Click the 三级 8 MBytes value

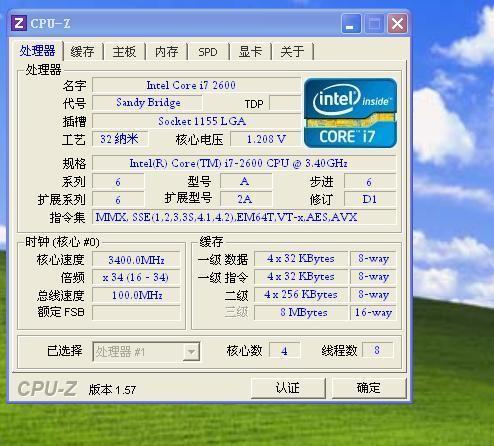coord(301,313)
